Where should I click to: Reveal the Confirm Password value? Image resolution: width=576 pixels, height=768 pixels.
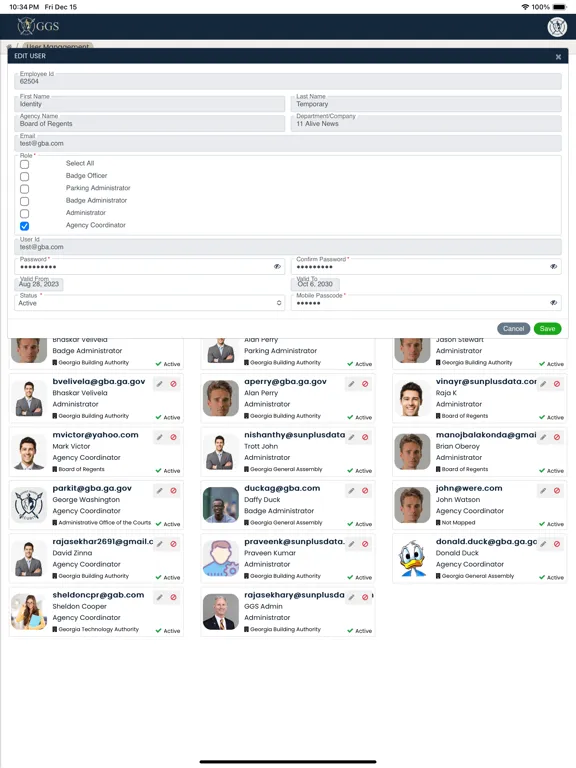point(553,266)
